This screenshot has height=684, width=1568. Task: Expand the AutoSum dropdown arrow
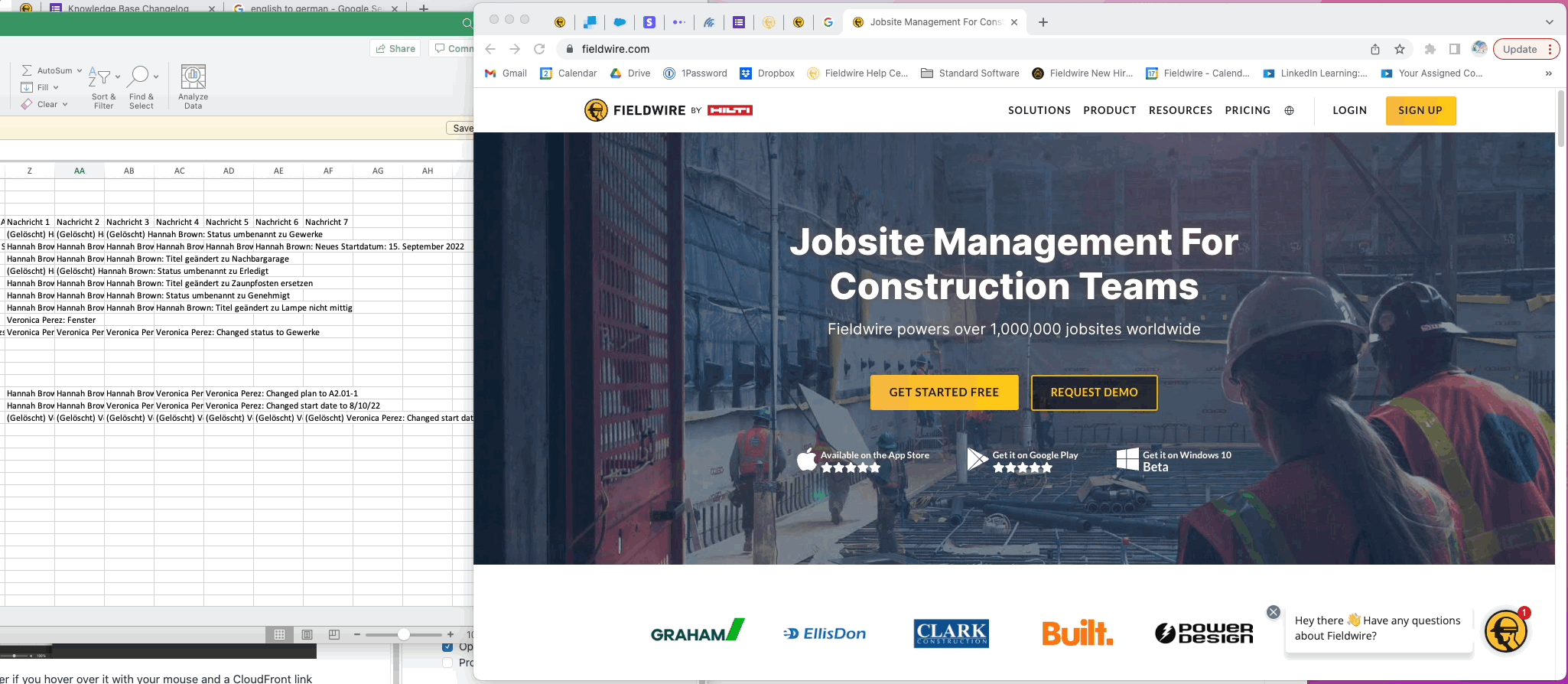[80, 70]
